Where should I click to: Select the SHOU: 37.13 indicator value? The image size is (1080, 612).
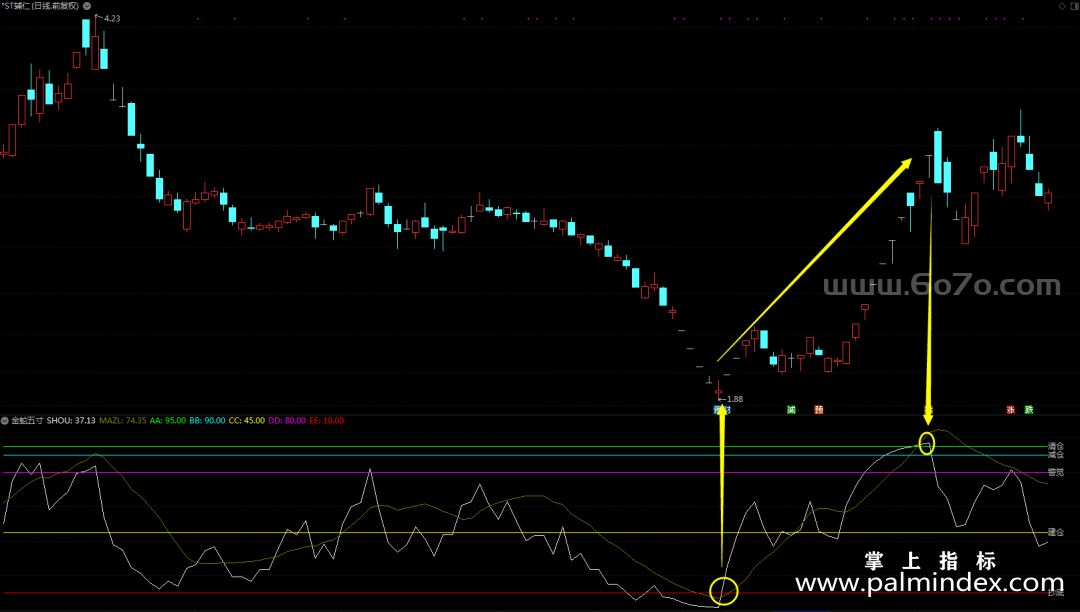tap(71, 421)
